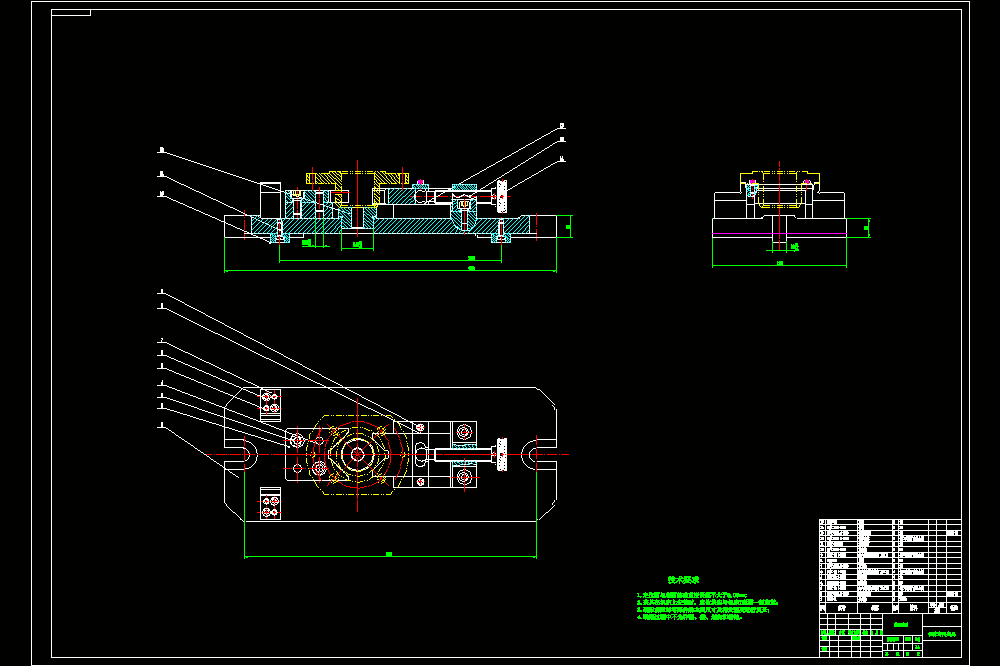Click the magenta line in the side view
1000x666 pixels.
pos(779,234)
